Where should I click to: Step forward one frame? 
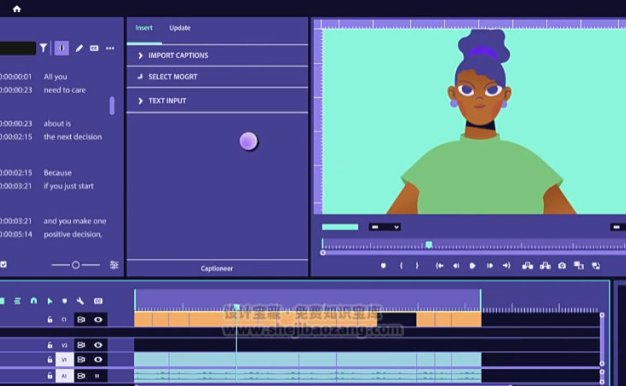point(489,265)
